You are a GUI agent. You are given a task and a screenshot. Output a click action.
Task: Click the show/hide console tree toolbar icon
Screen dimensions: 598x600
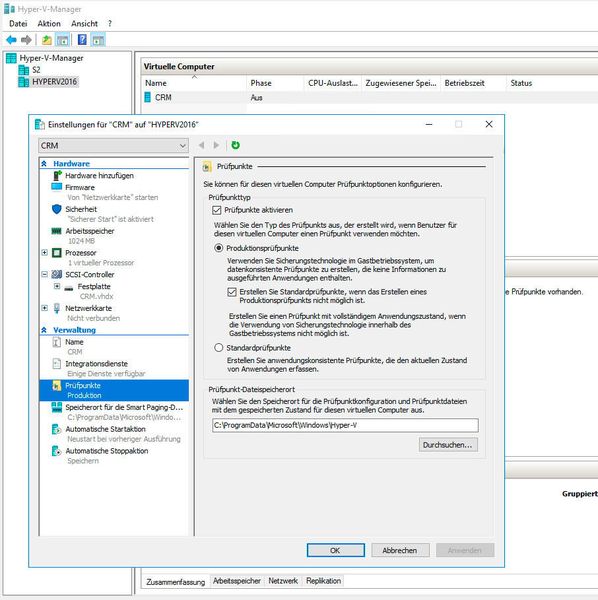click(x=63, y=40)
